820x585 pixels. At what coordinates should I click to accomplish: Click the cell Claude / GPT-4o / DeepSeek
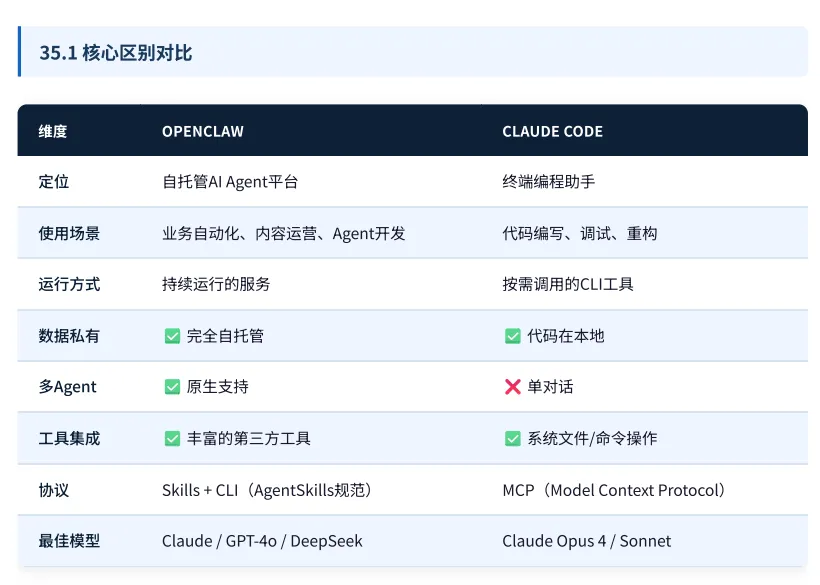[x=262, y=541]
